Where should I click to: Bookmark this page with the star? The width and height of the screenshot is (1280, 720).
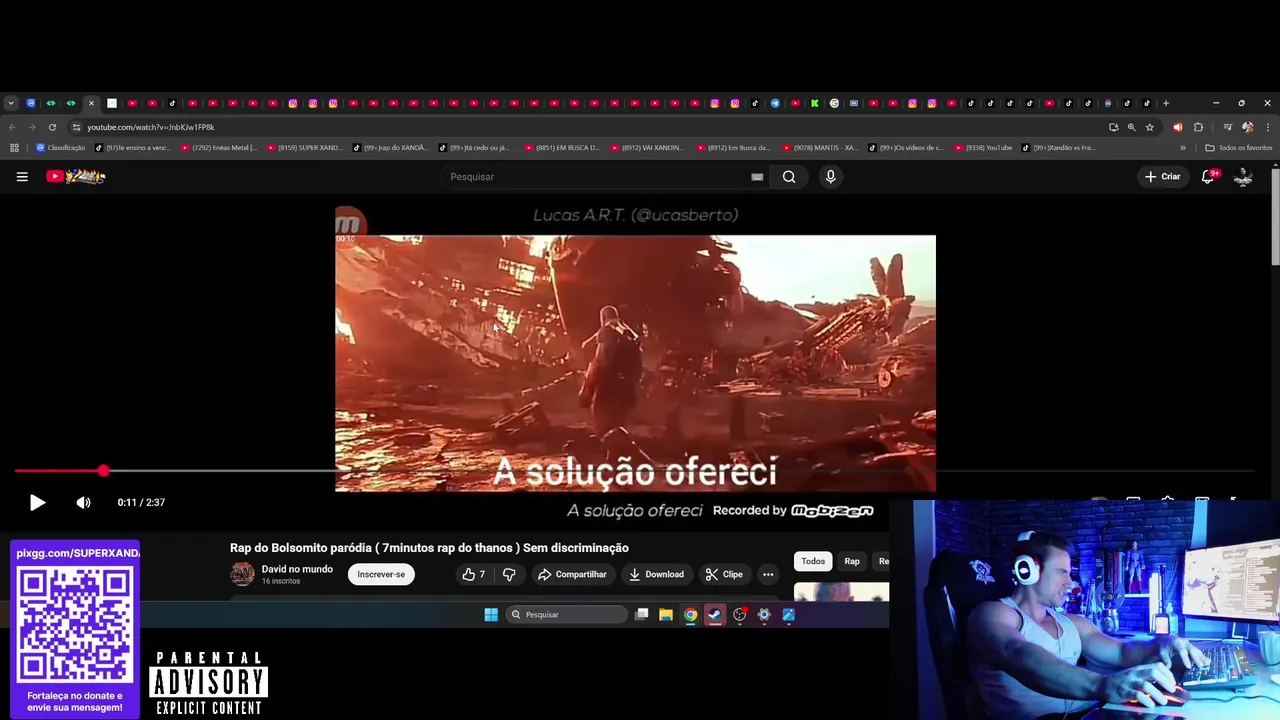click(x=1150, y=127)
